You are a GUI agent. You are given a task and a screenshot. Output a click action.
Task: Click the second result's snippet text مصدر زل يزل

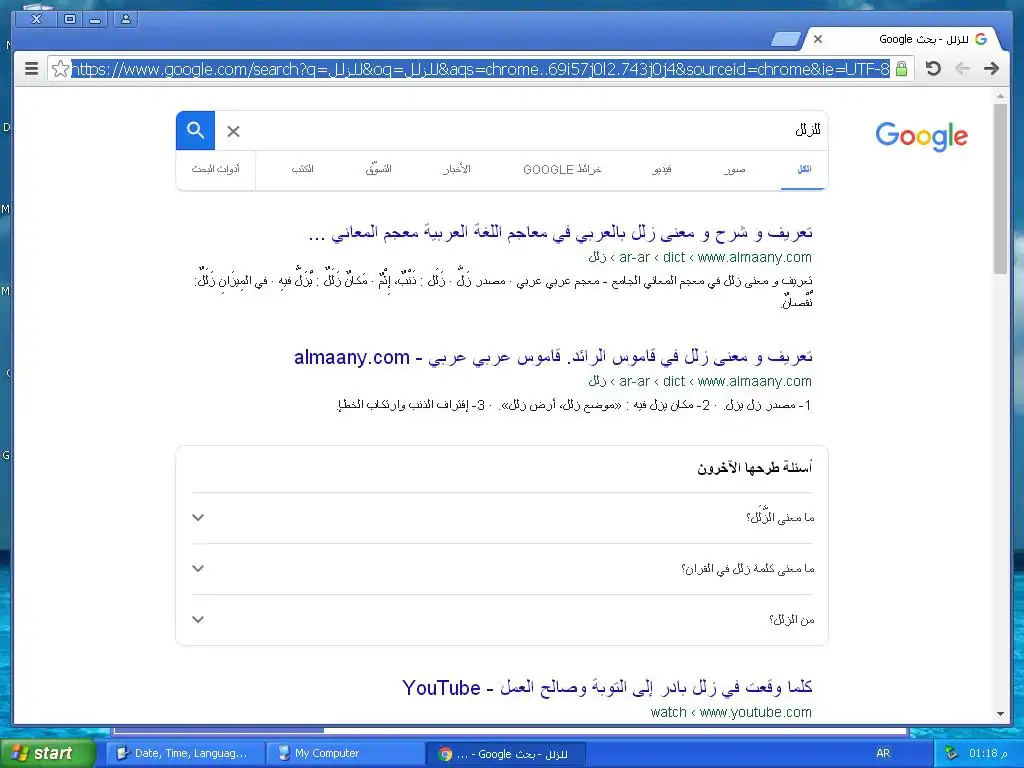point(767,406)
